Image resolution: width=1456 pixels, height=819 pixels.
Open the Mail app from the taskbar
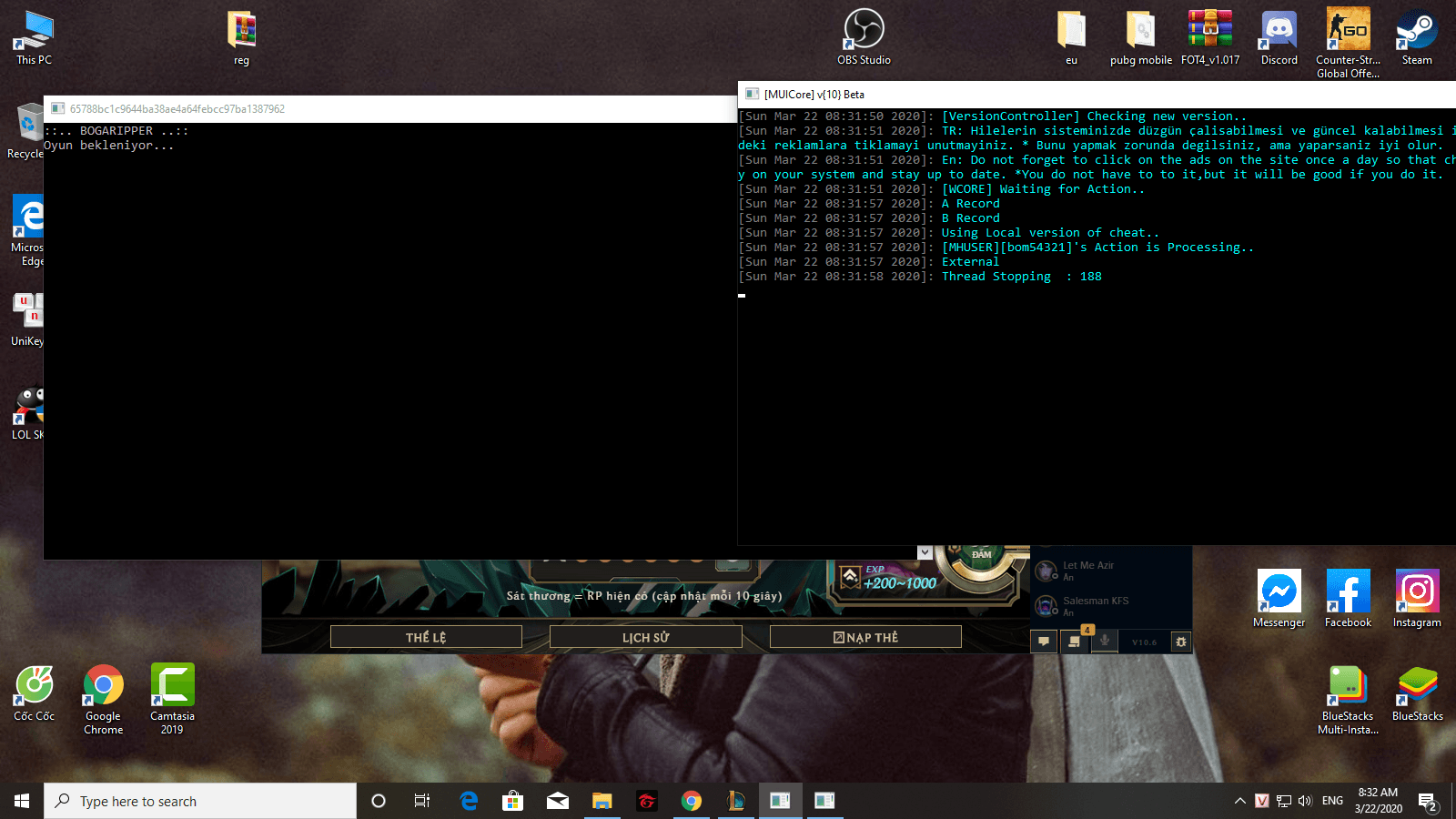click(557, 801)
